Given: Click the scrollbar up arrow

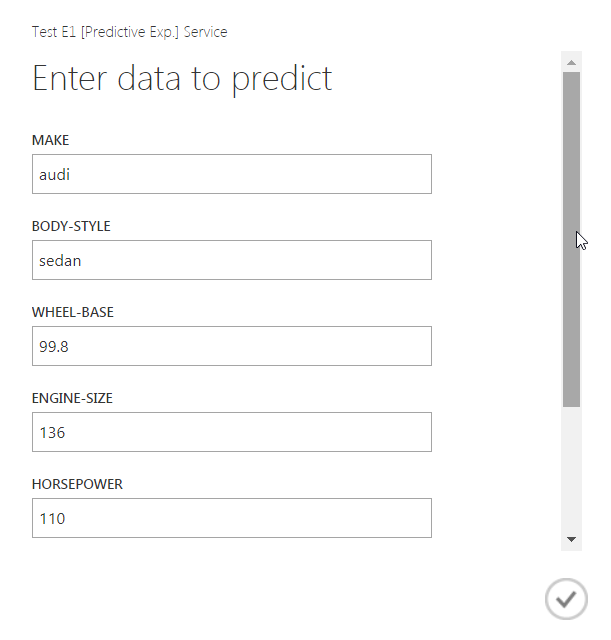Looking at the screenshot, I should (x=572, y=62).
